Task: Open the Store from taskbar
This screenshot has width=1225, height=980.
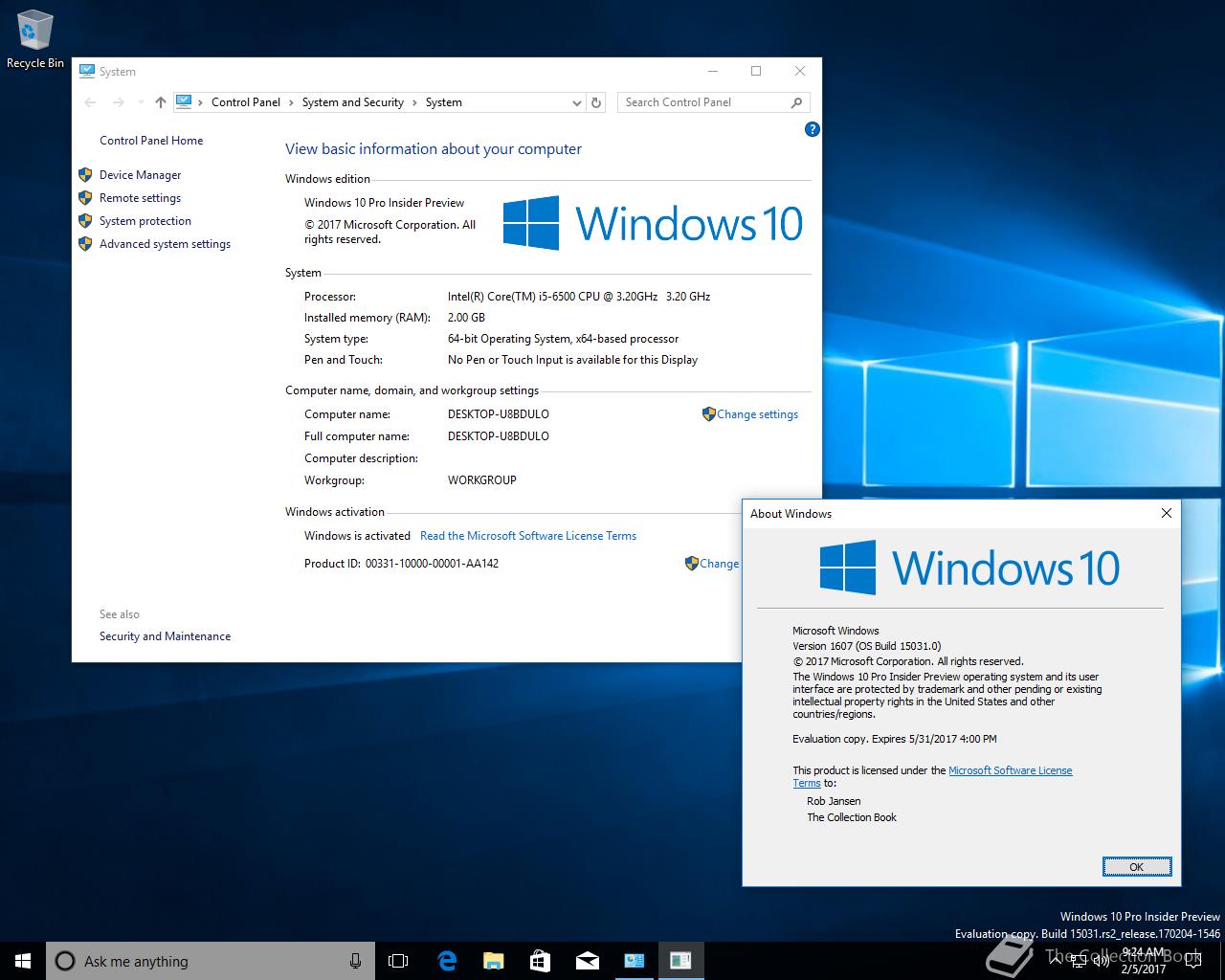Action: [540, 961]
